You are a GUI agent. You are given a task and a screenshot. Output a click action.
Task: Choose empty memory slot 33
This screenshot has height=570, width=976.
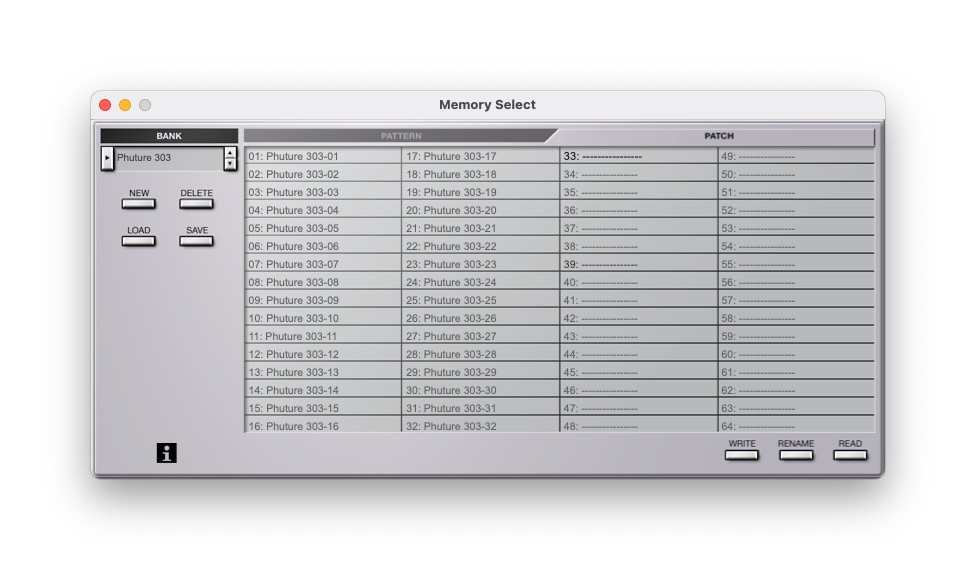pos(638,156)
